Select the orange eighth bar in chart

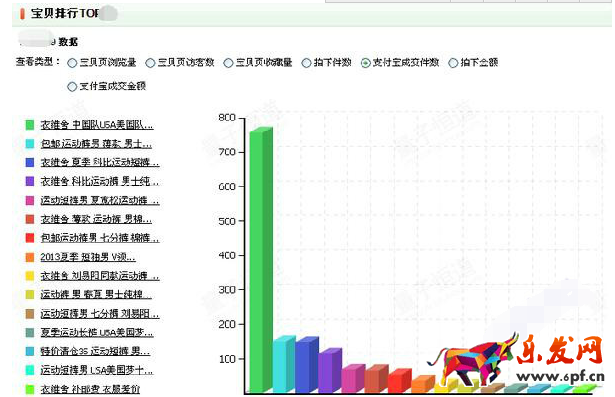click(423, 384)
